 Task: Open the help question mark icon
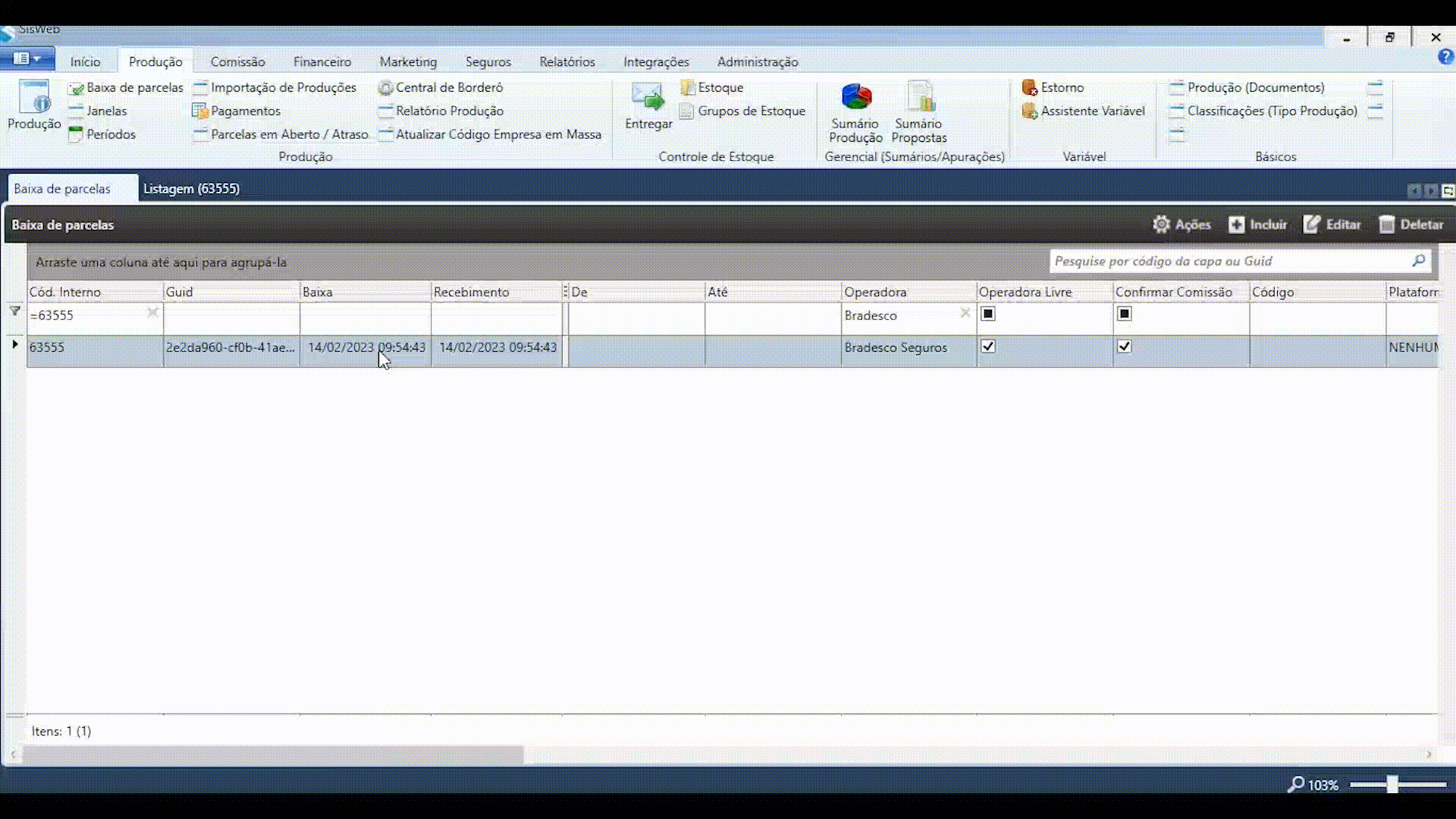tap(1445, 57)
